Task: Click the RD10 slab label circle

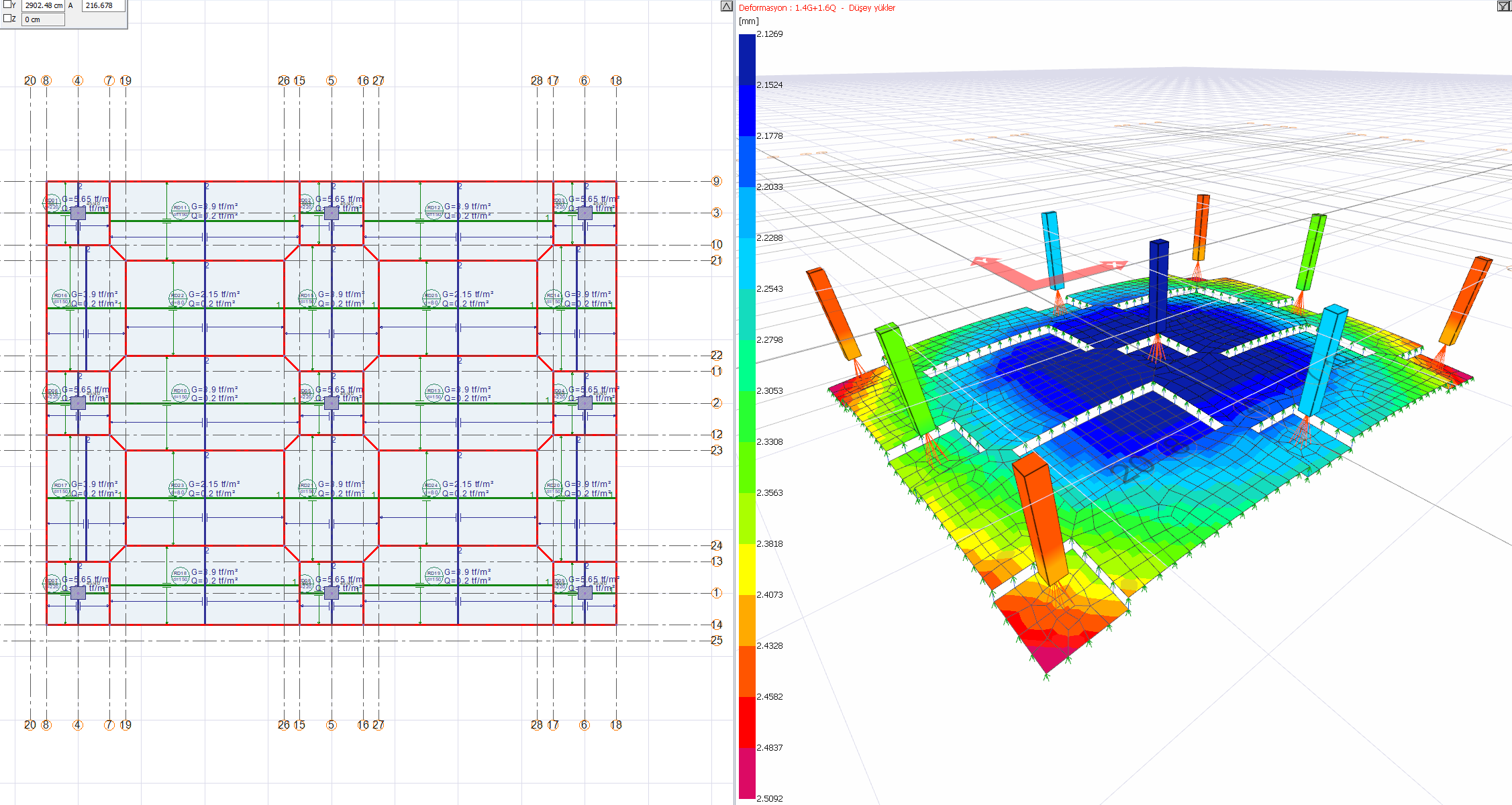Action: pos(181,393)
